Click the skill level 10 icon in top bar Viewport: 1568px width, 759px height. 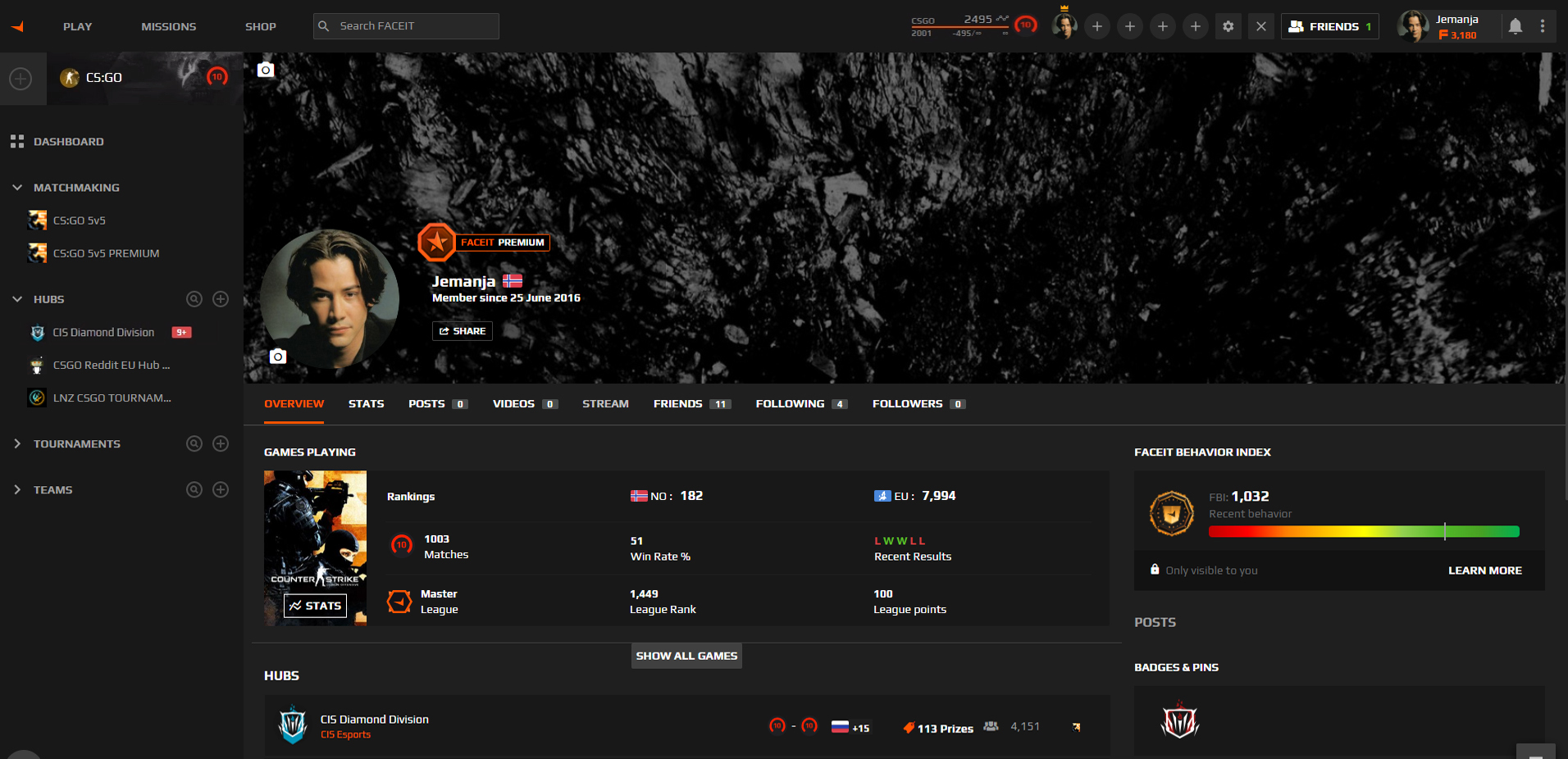(1025, 25)
